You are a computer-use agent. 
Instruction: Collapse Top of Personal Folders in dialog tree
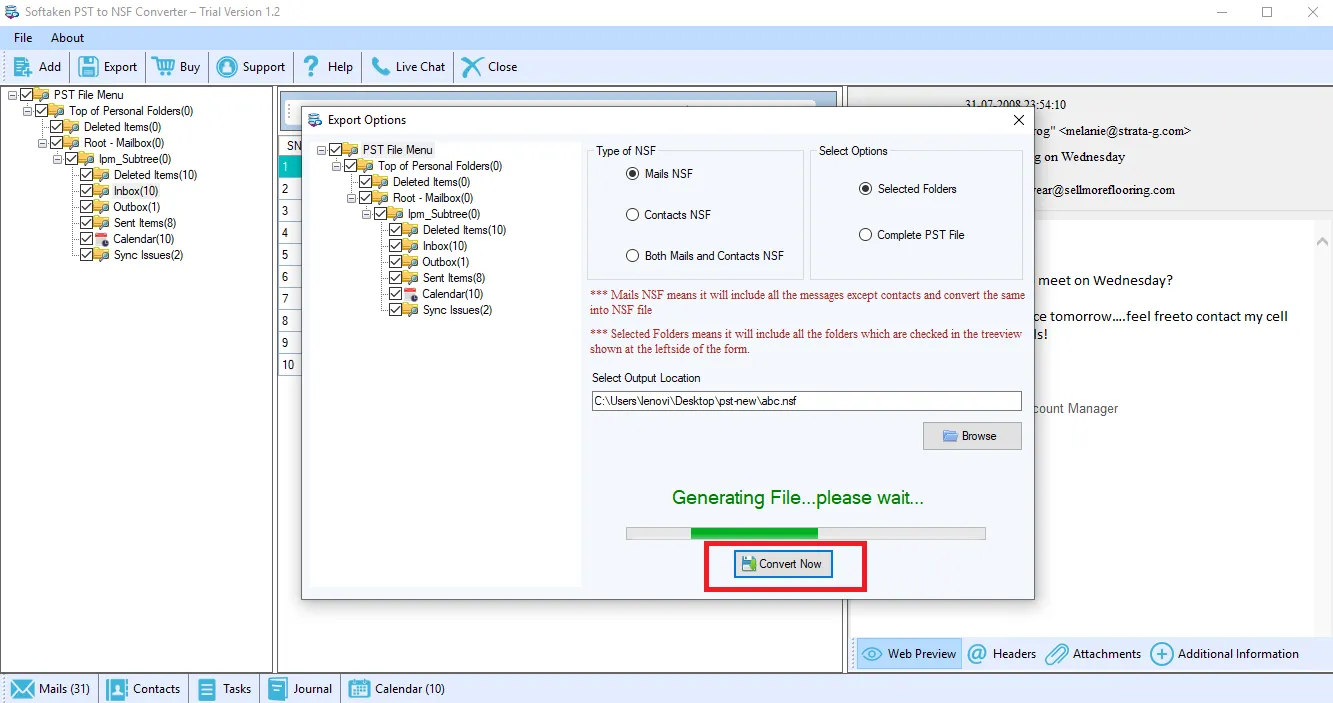tap(336, 166)
